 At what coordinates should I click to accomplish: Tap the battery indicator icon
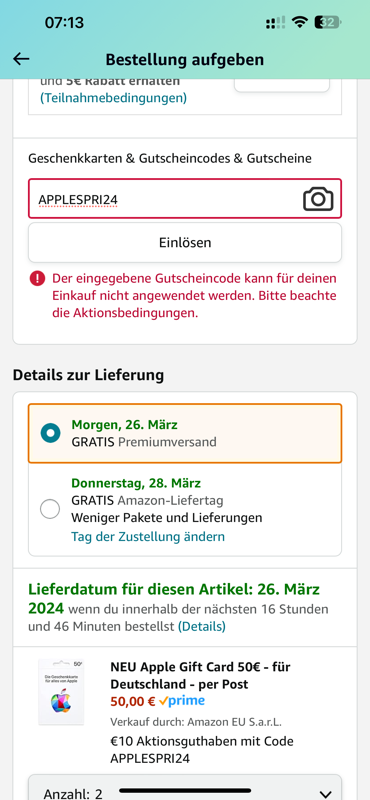[x=328, y=22]
